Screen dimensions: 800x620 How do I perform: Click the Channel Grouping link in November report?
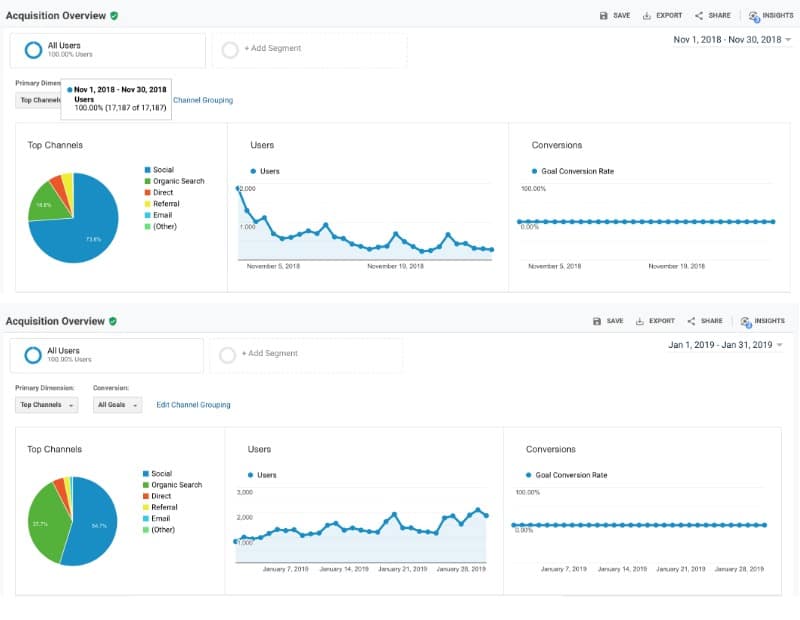click(203, 100)
